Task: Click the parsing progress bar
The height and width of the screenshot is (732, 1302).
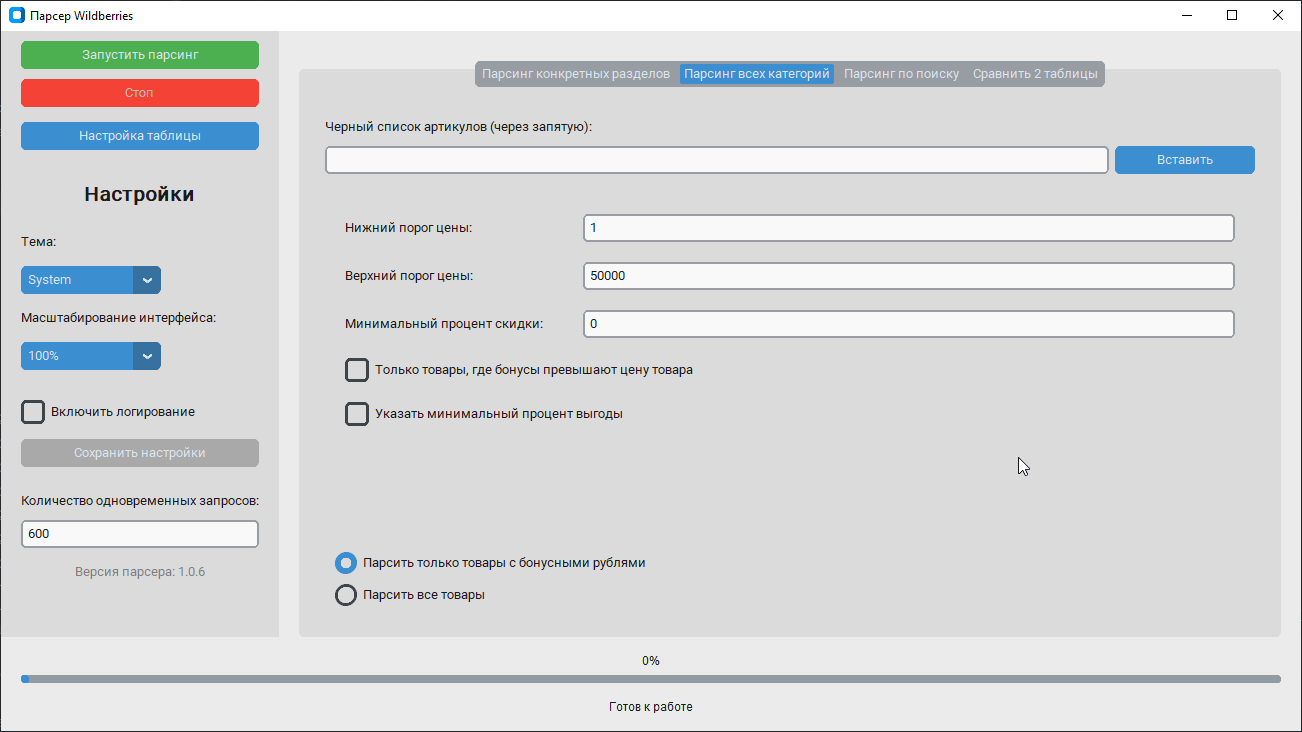Action: tap(651, 679)
